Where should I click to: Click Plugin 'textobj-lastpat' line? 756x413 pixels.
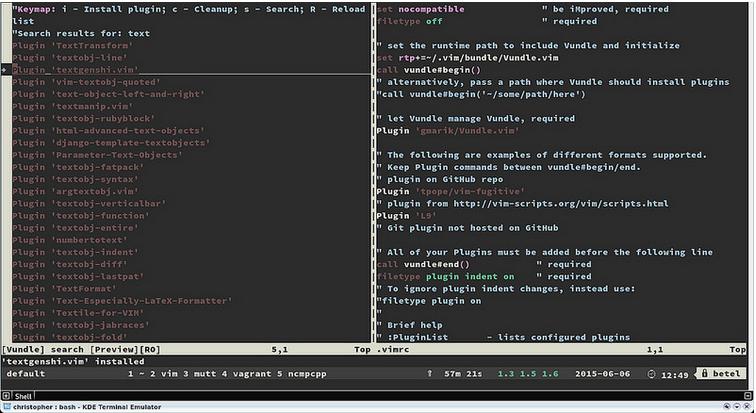[x=78, y=277]
